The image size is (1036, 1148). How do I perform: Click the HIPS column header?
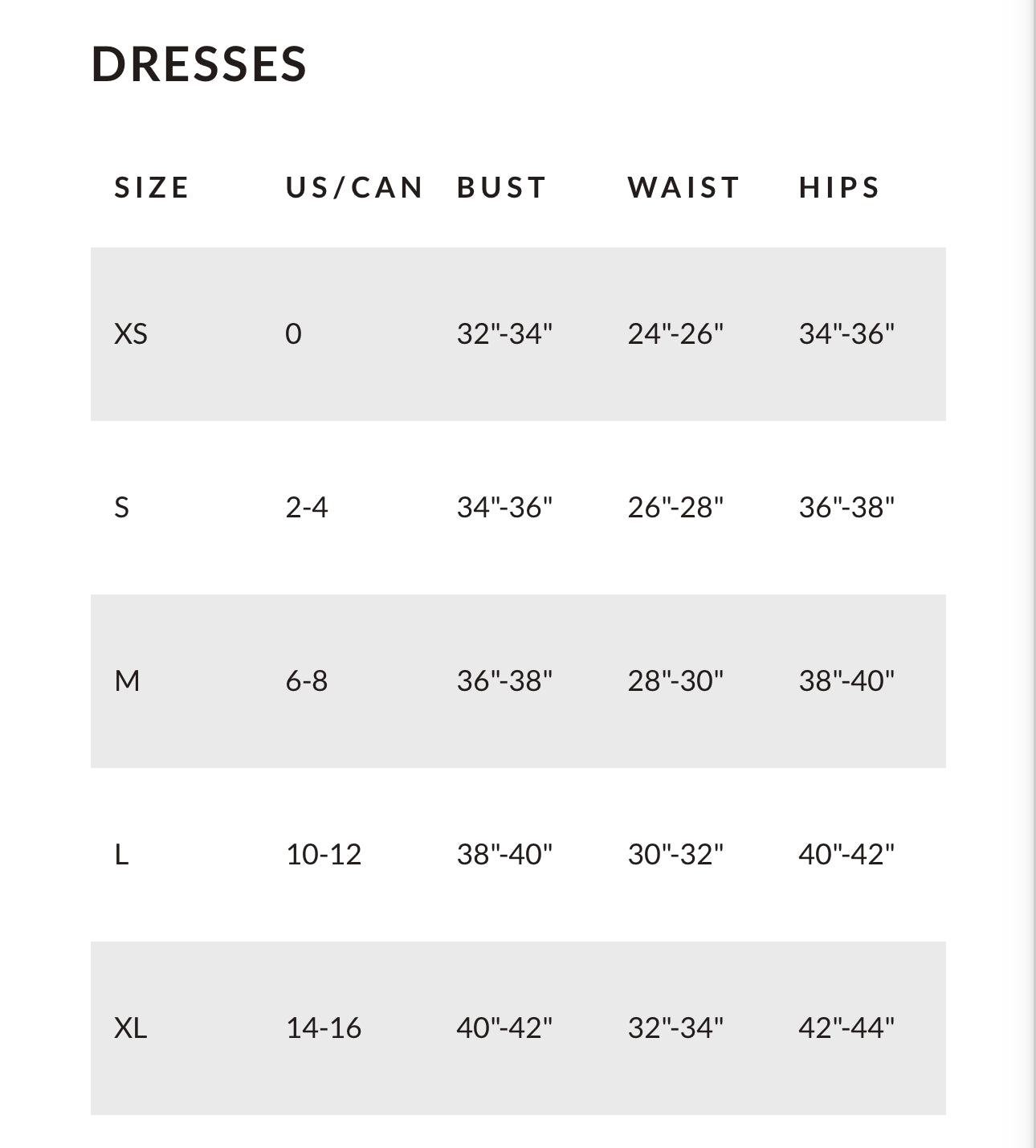click(839, 187)
